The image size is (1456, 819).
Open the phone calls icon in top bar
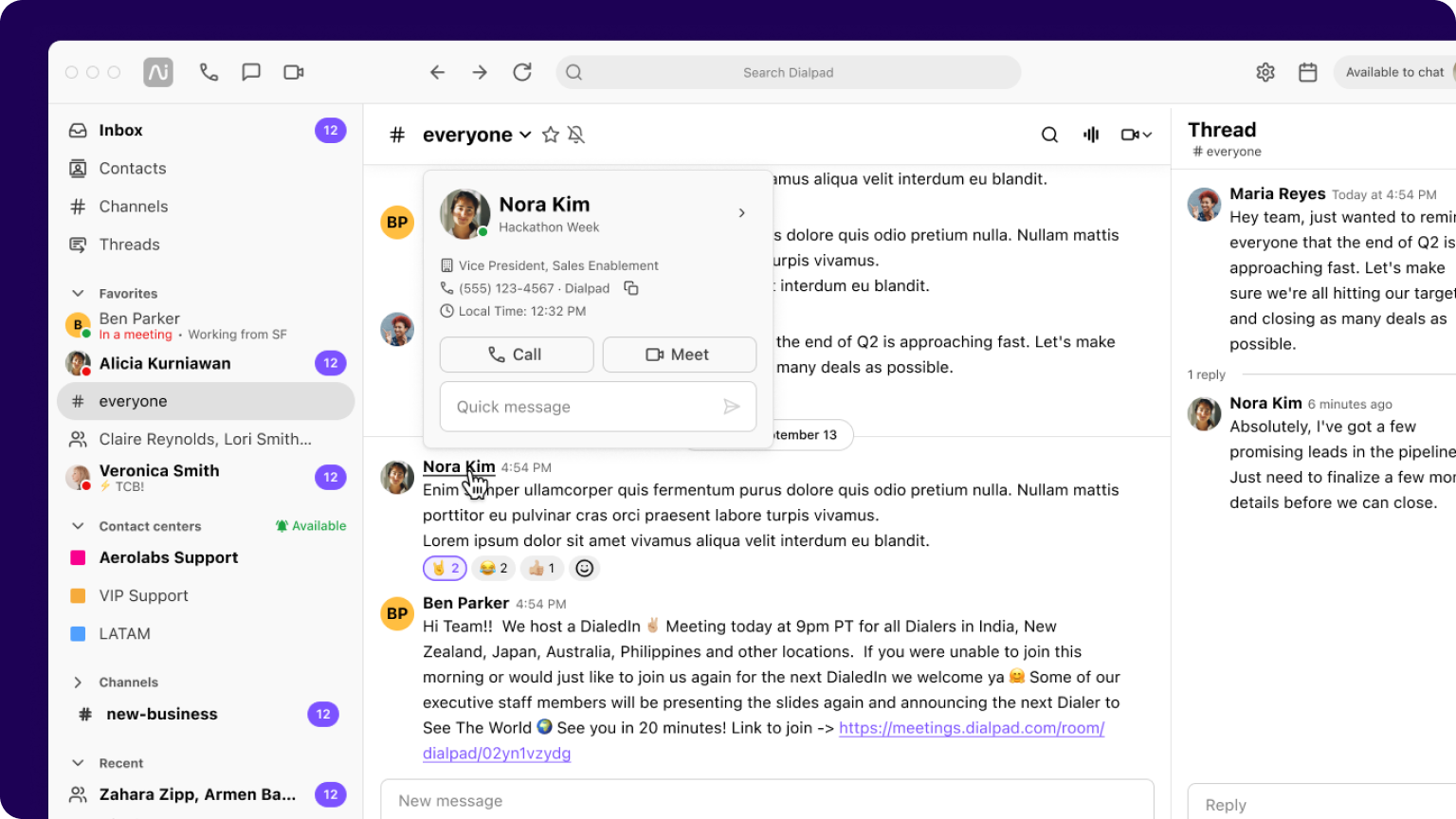209,72
